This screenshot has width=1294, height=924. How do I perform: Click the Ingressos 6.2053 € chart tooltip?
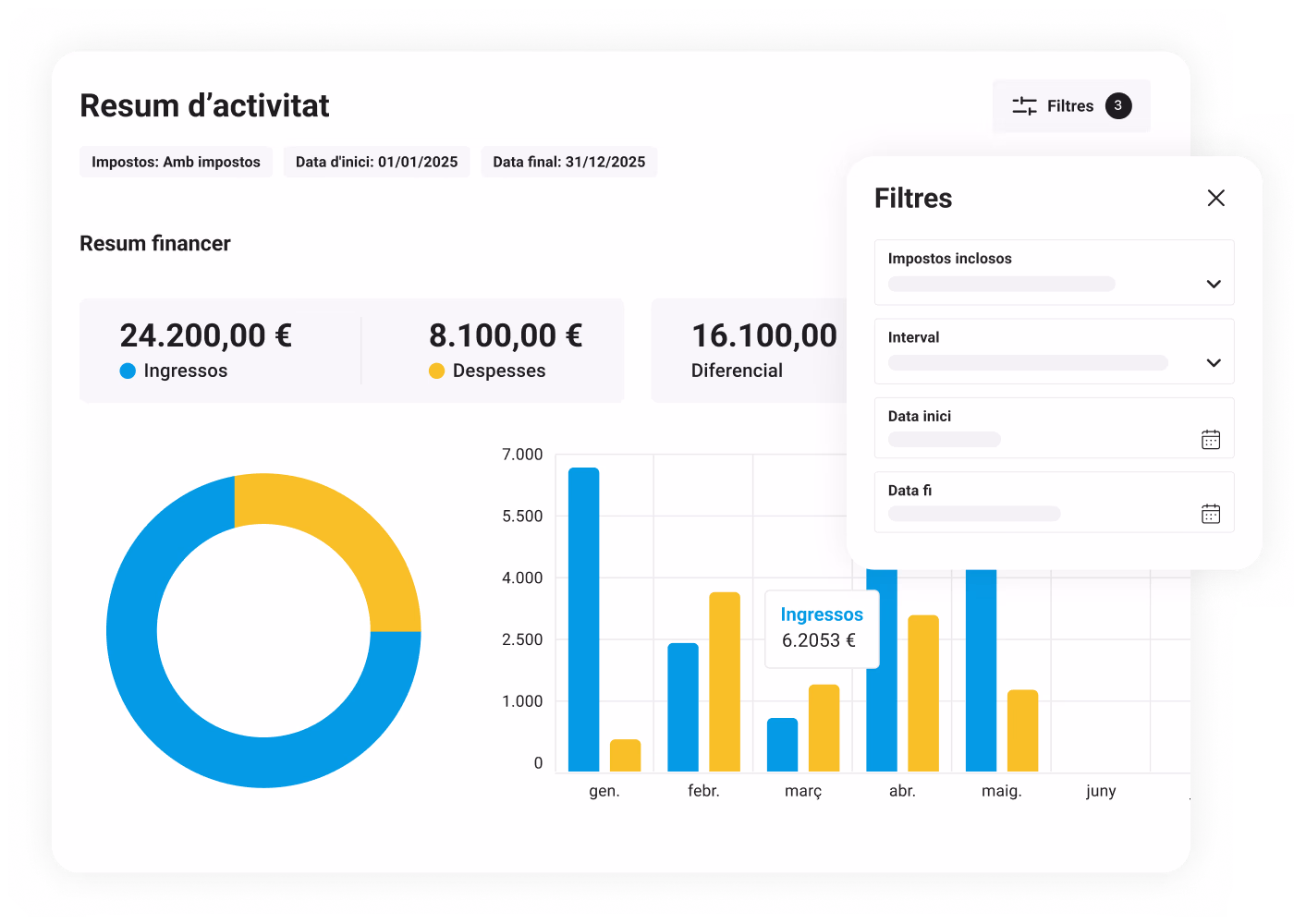point(822,628)
